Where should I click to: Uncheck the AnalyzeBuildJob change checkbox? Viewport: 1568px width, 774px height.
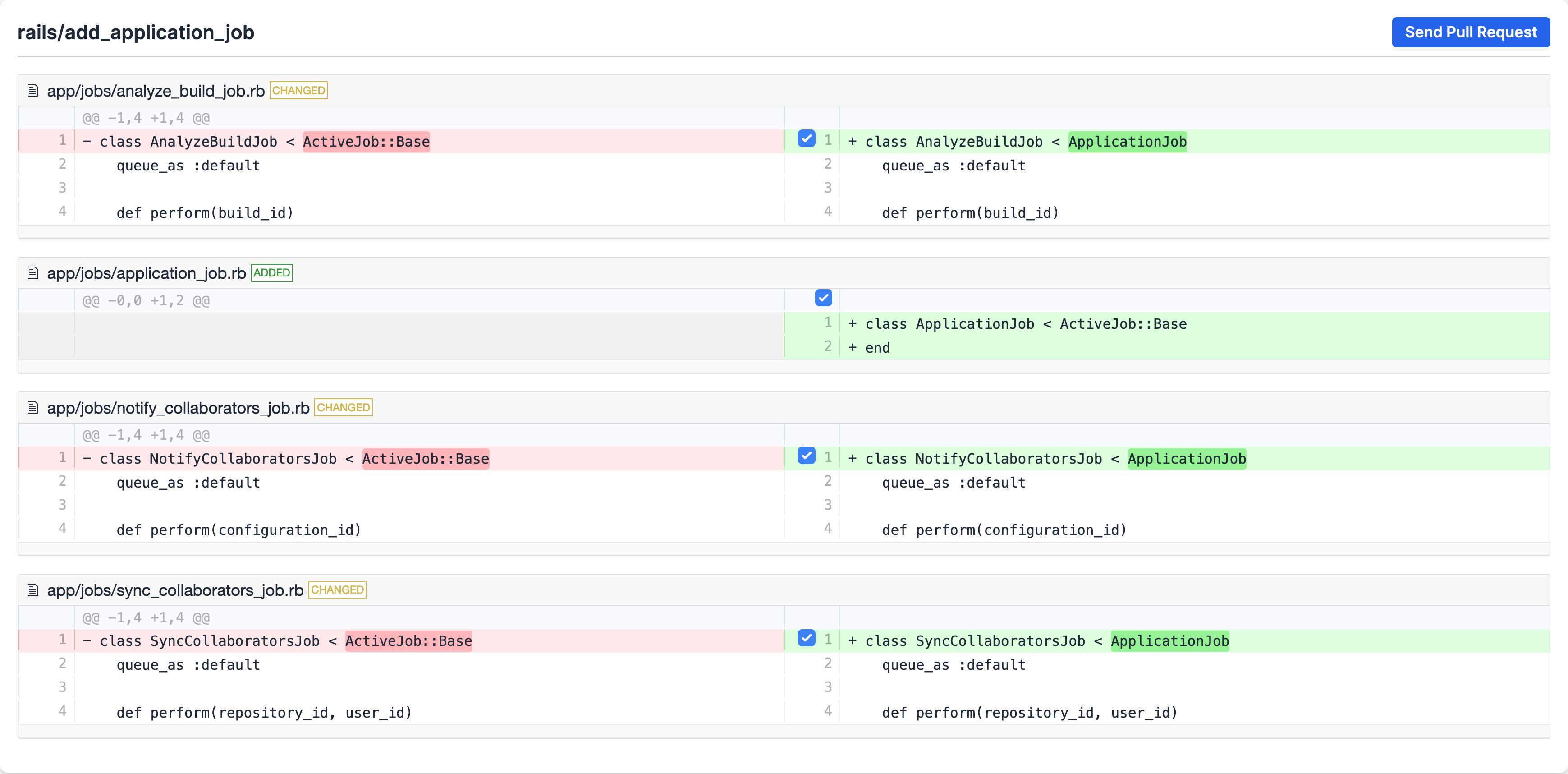click(807, 139)
